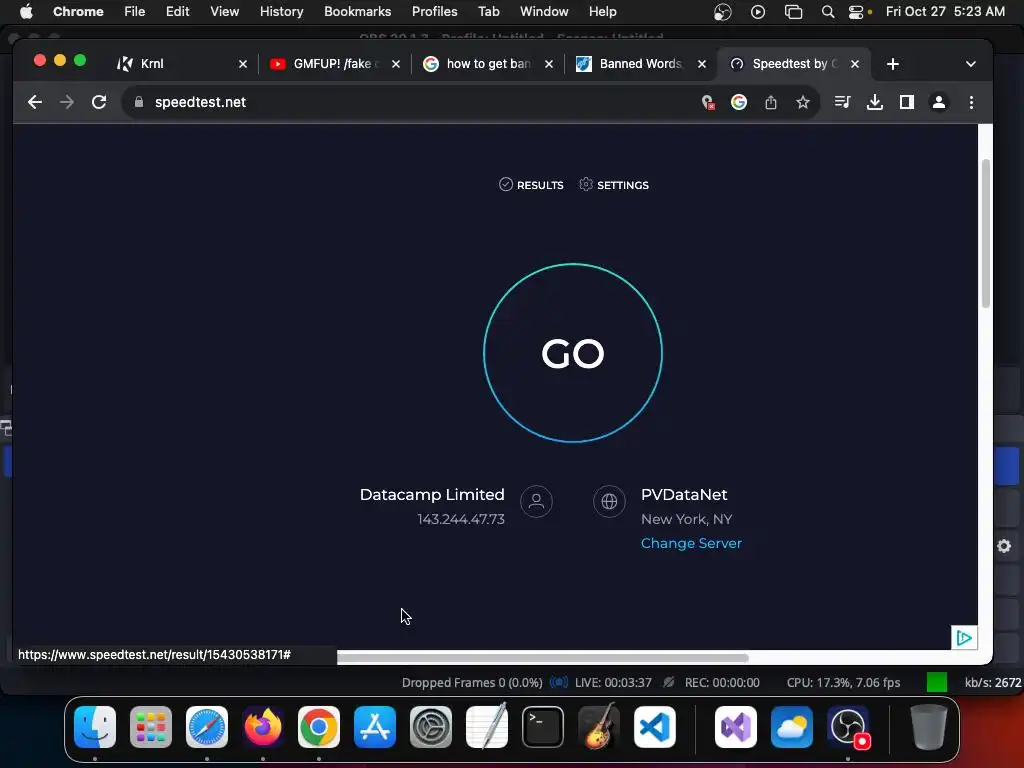Screen dimensions: 1024x768
Task: Click the gear icon in OBS window behind
Action: tap(1004, 546)
